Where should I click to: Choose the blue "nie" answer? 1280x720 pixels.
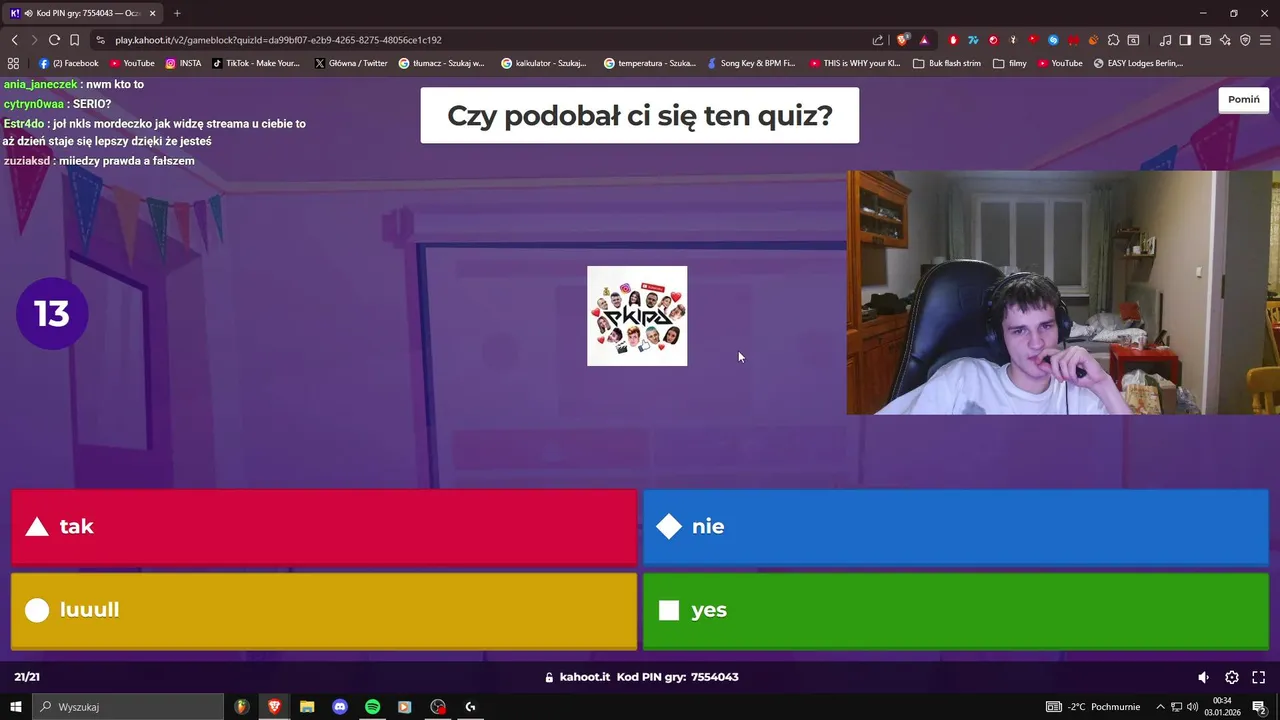[x=956, y=527]
